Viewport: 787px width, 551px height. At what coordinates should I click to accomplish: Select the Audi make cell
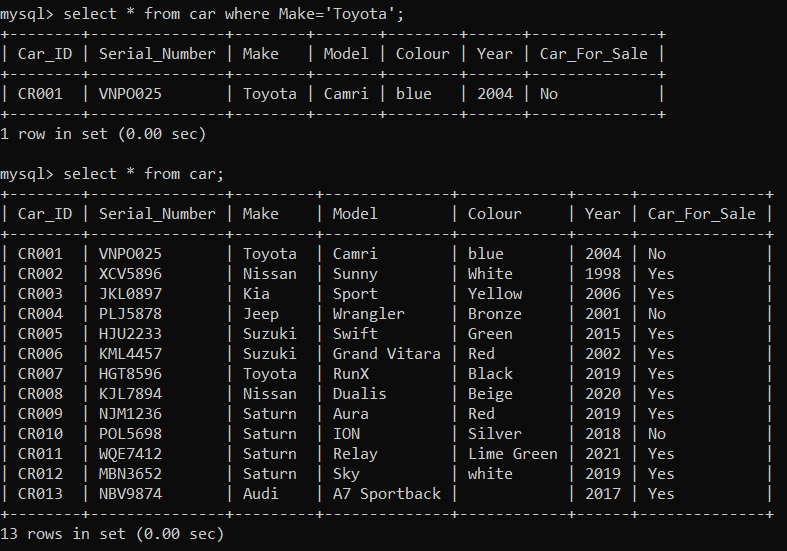pyautogui.click(x=260, y=494)
